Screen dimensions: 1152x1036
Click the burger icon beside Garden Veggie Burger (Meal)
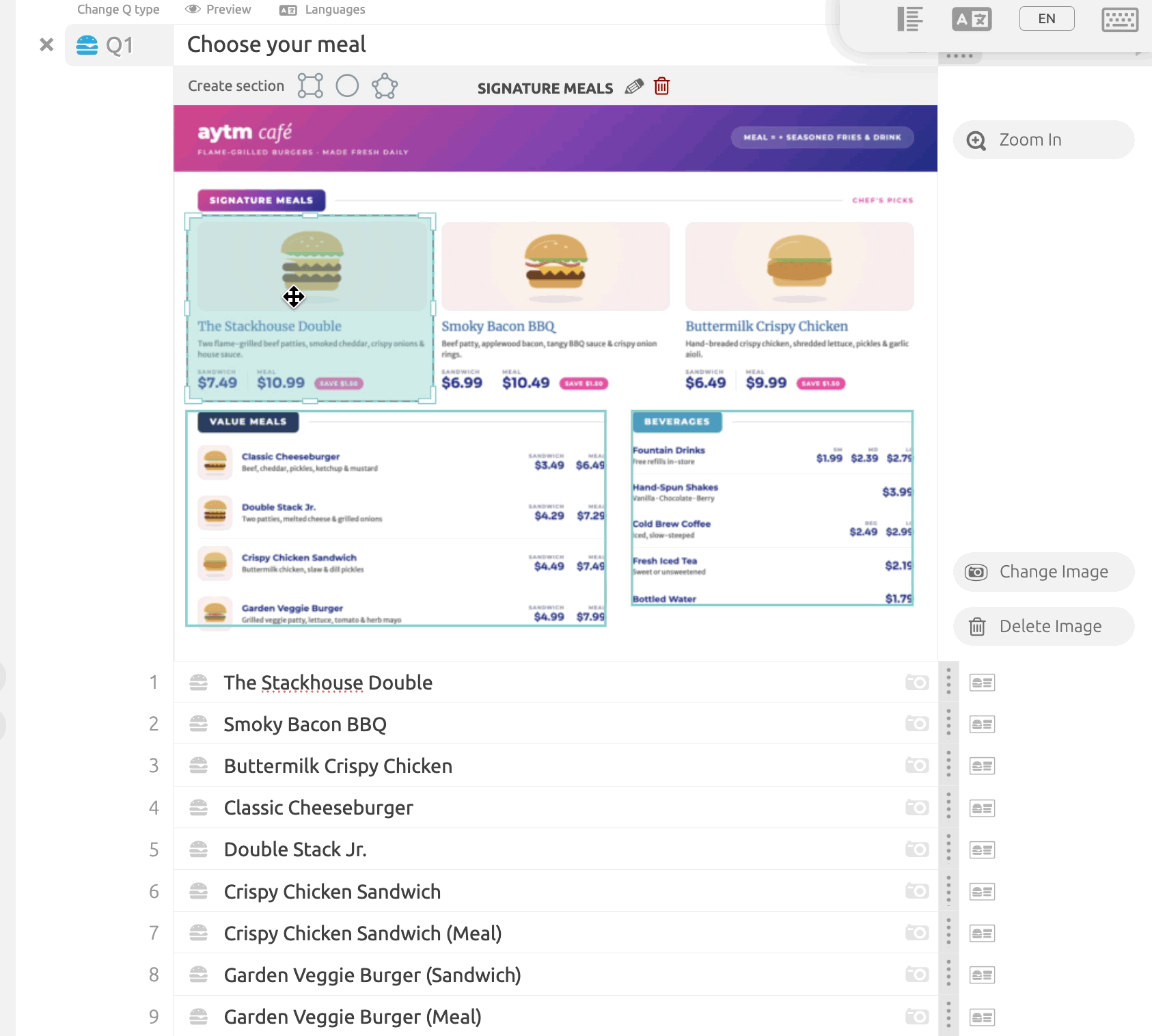click(x=198, y=1017)
